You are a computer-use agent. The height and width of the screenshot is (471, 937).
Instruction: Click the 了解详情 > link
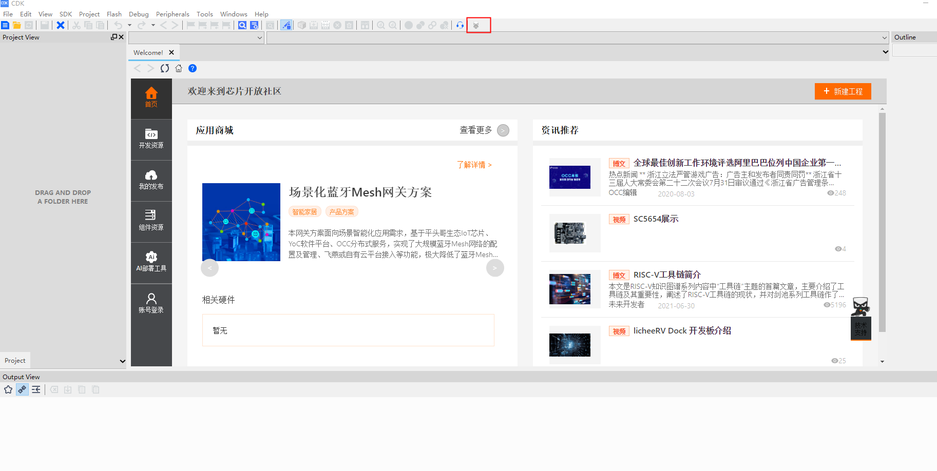click(474, 165)
